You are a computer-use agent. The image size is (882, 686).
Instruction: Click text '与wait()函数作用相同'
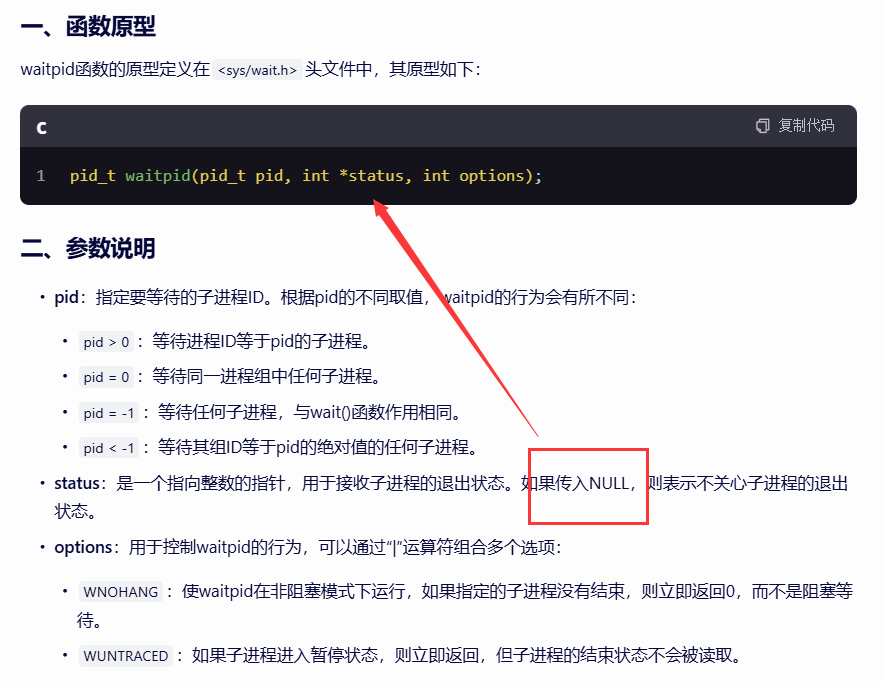pyautogui.click(x=372, y=413)
